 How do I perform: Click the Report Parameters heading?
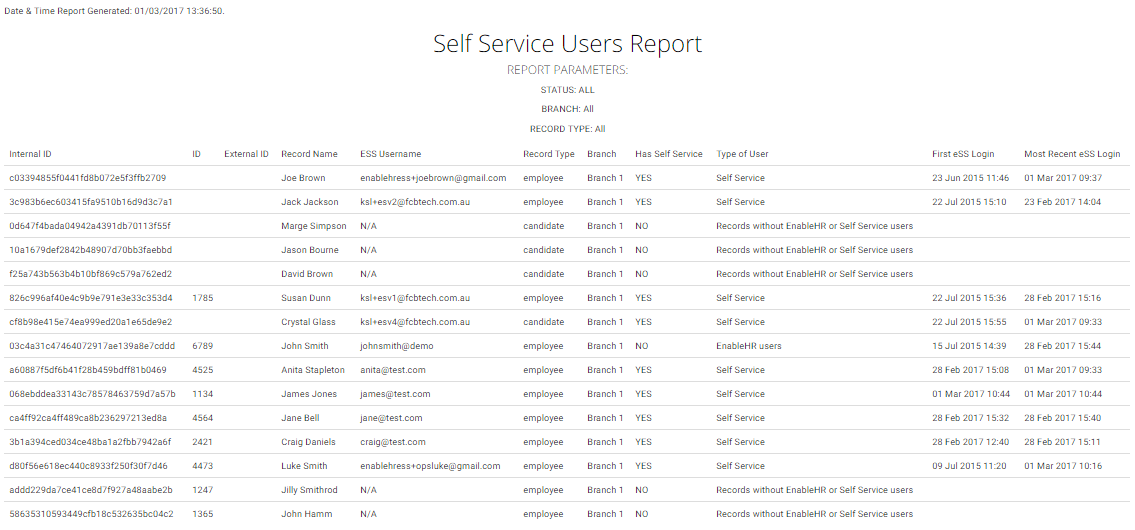[567, 70]
